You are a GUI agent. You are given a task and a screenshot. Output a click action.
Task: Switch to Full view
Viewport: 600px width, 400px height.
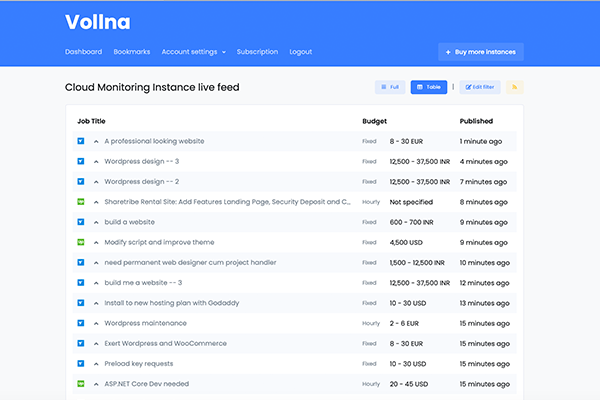point(390,87)
